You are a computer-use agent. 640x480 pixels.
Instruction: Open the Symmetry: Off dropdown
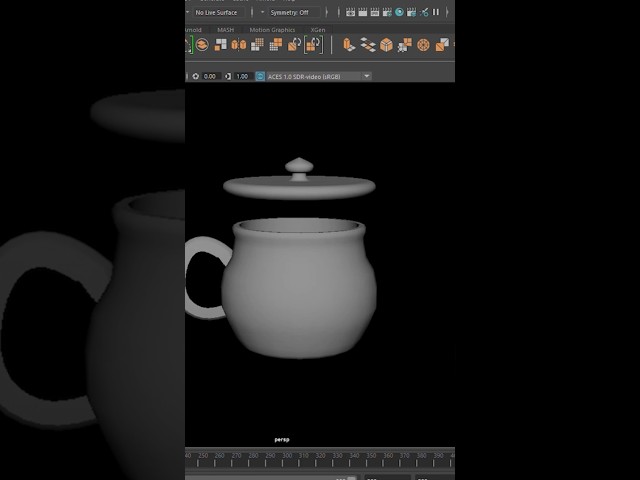click(x=293, y=13)
